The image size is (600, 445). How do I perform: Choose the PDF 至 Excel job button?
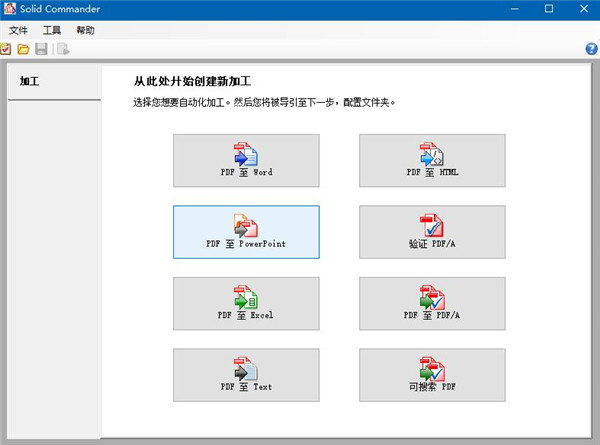[x=246, y=303]
